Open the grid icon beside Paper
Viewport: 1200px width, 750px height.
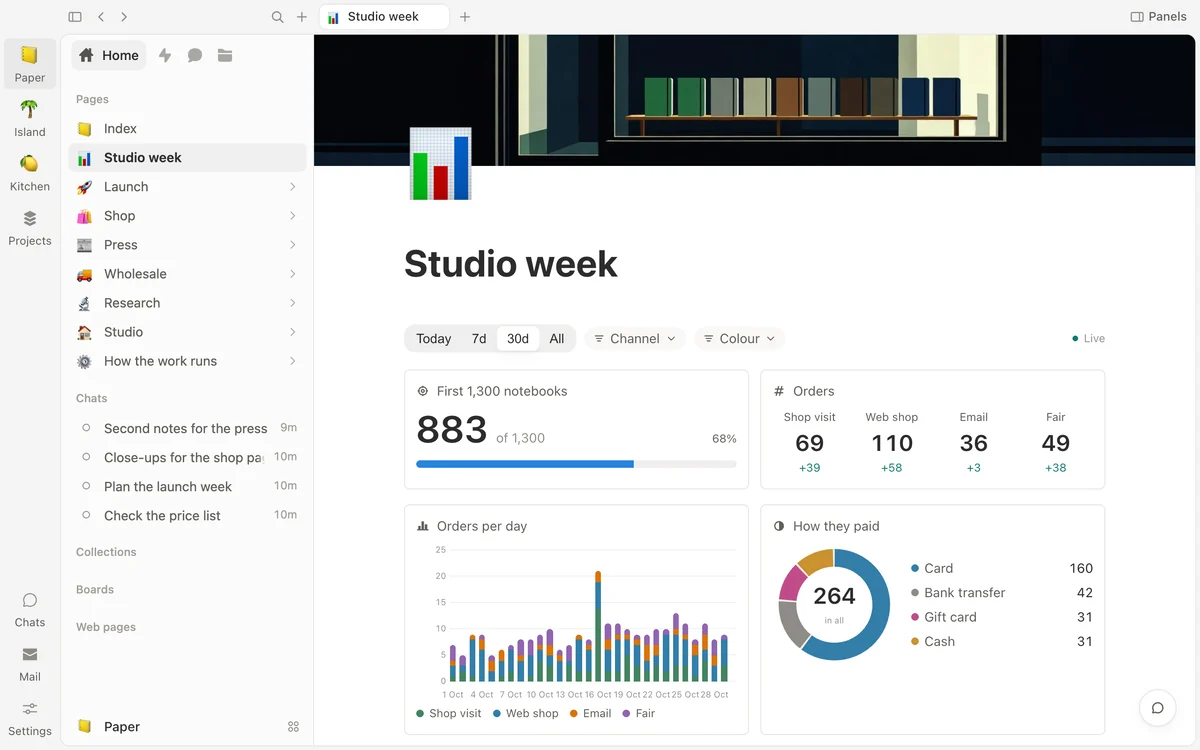pos(293,727)
